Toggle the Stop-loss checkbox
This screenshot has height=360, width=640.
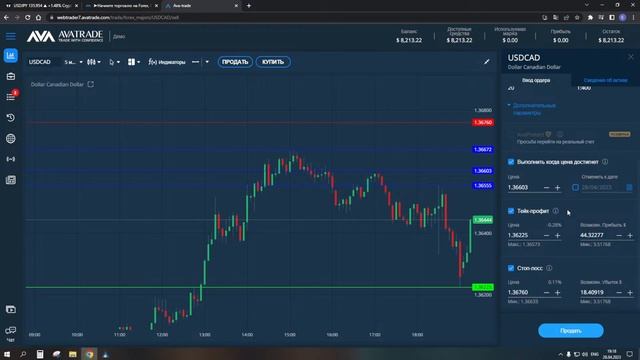click(511, 268)
